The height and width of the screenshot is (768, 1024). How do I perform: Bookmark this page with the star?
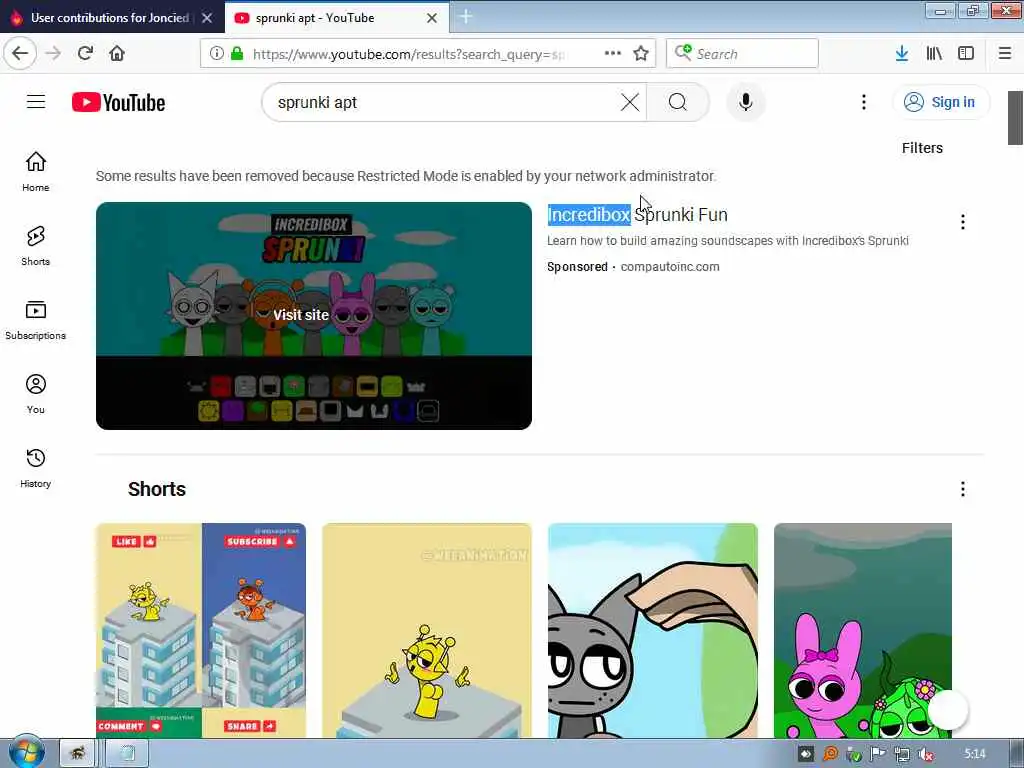tap(641, 54)
